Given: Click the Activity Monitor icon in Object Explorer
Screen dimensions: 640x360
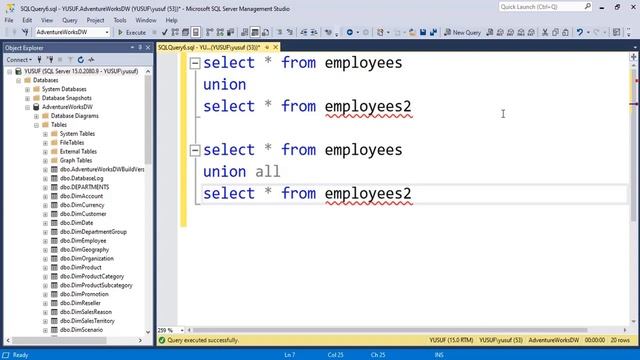Looking at the screenshot, I should click(x=91, y=60).
